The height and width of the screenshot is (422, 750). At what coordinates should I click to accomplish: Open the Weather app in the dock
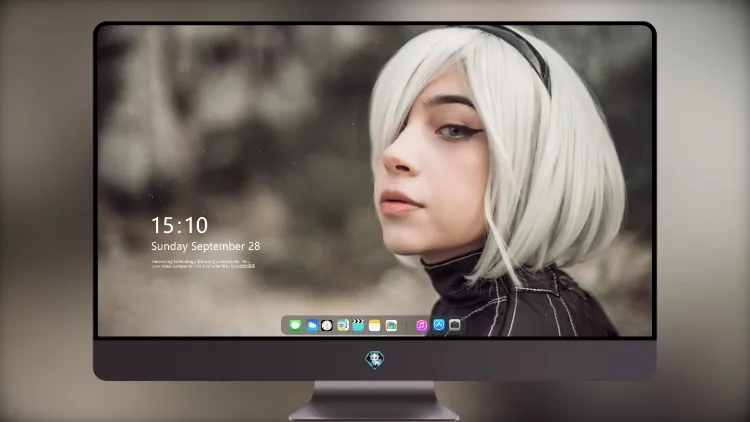[311, 325]
